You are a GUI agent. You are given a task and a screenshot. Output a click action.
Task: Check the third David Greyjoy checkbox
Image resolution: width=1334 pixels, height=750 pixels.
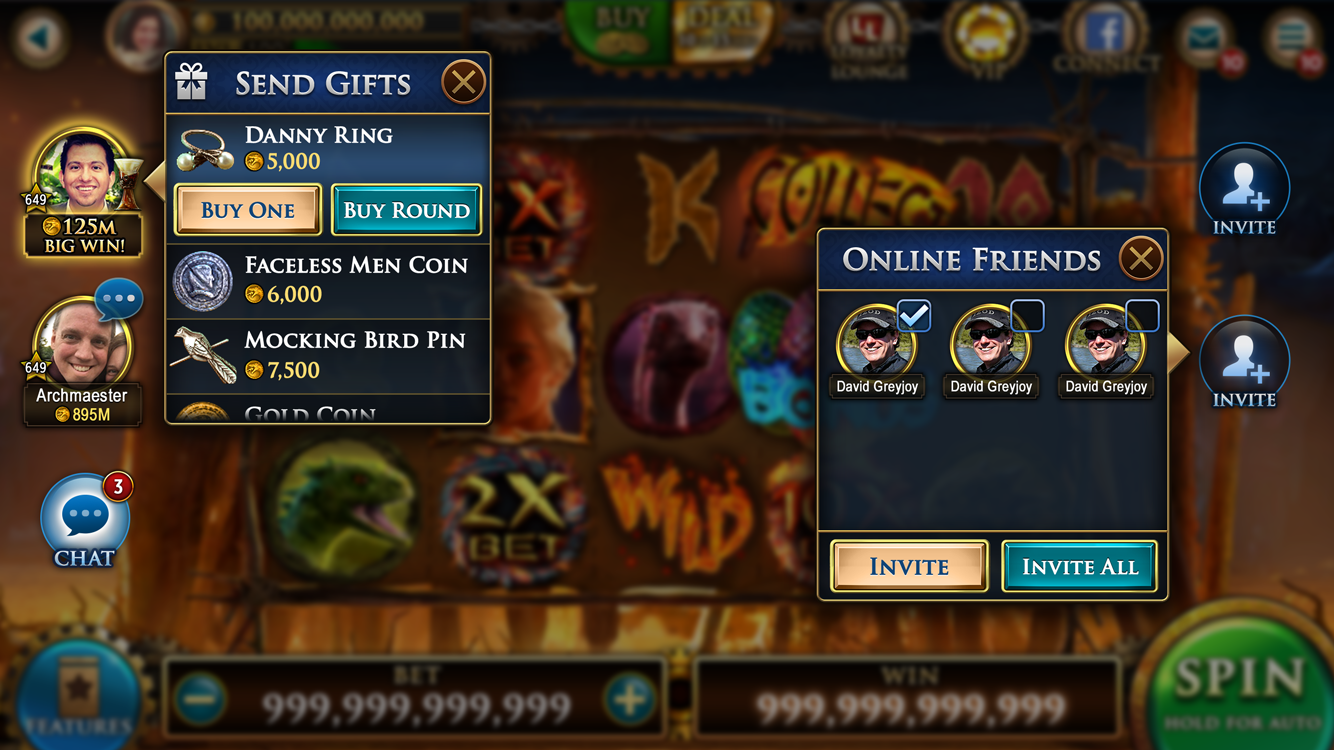[1143, 315]
